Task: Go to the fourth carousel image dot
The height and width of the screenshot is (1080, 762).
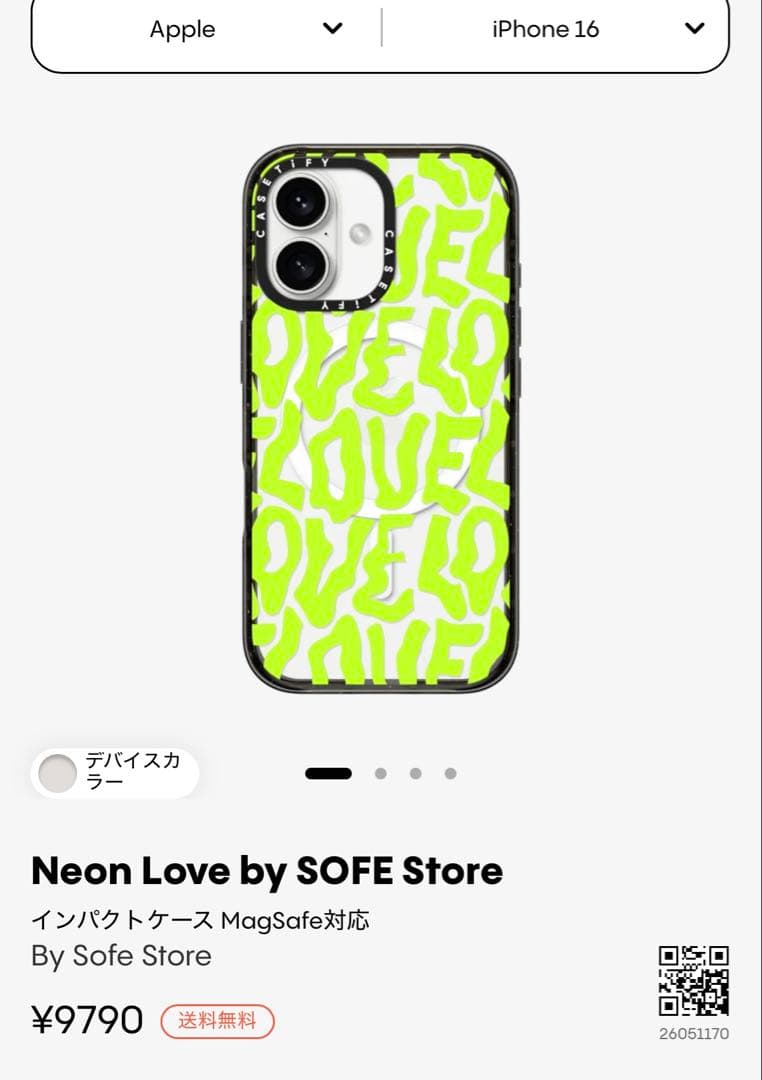Action: tap(451, 773)
